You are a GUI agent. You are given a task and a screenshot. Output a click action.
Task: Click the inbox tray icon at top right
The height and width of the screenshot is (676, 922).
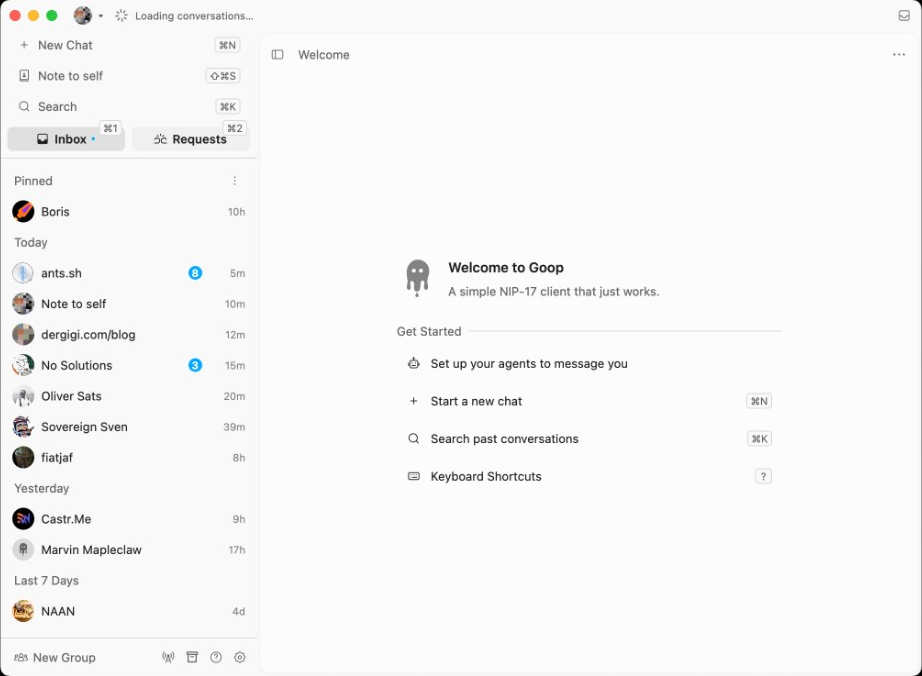click(904, 16)
